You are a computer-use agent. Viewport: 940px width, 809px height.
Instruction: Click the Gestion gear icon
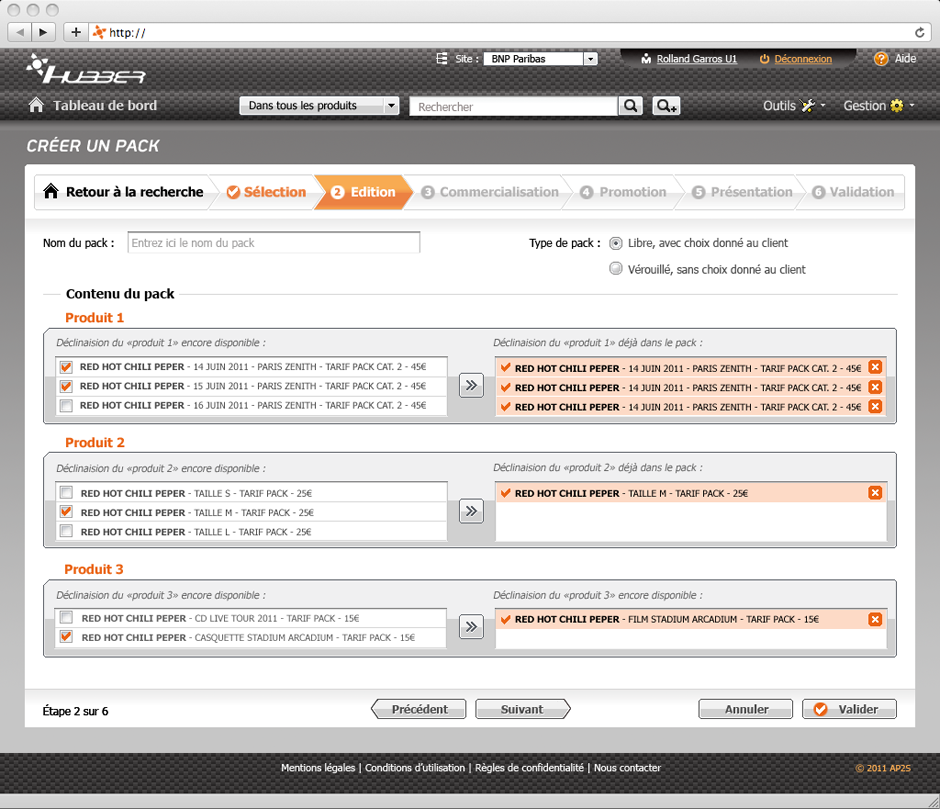pos(897,106)
